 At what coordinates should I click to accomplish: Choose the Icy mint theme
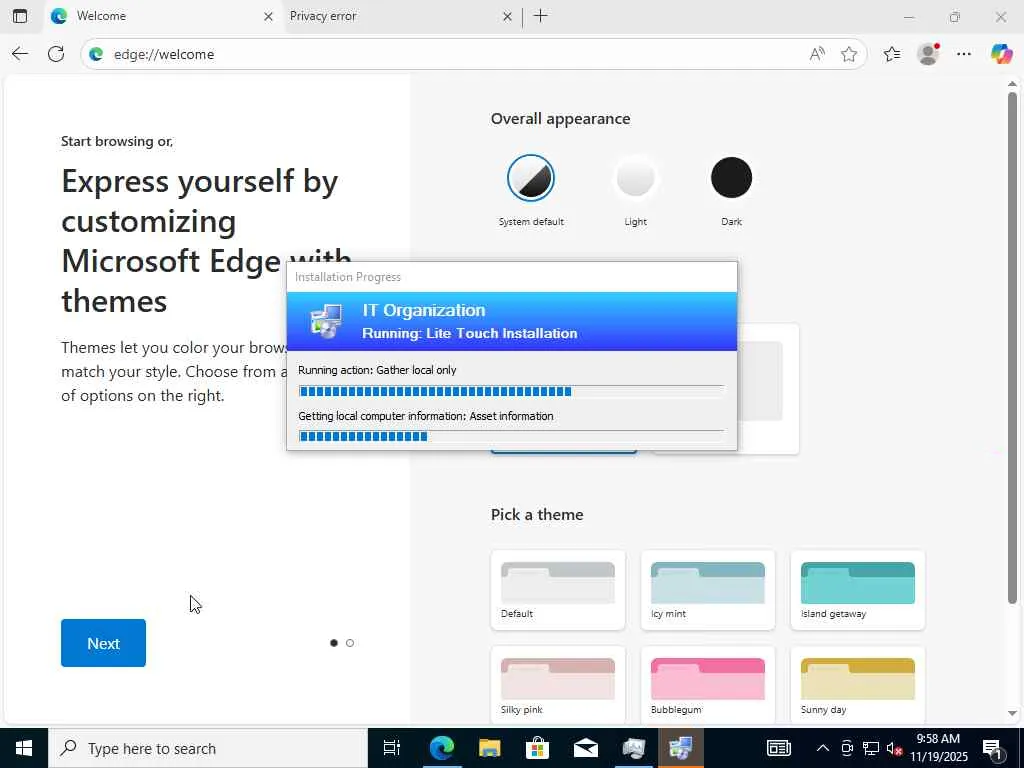click(x=708, y=590)
